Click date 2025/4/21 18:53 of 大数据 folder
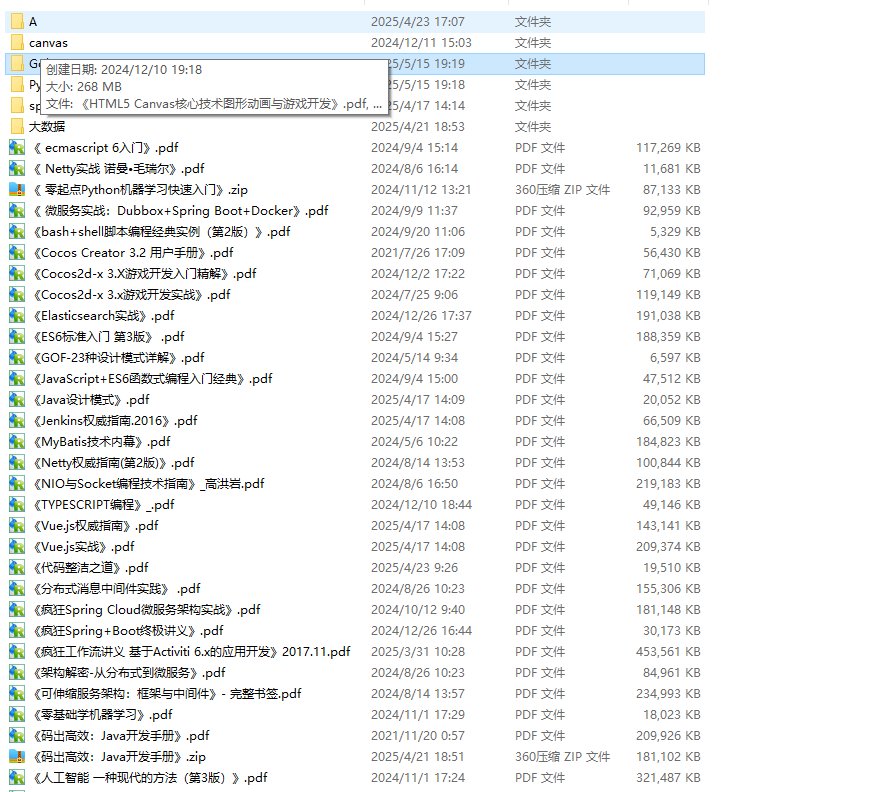Image resolution: width=875 pixels, height=792 pixels. click(x=417, y=127)
